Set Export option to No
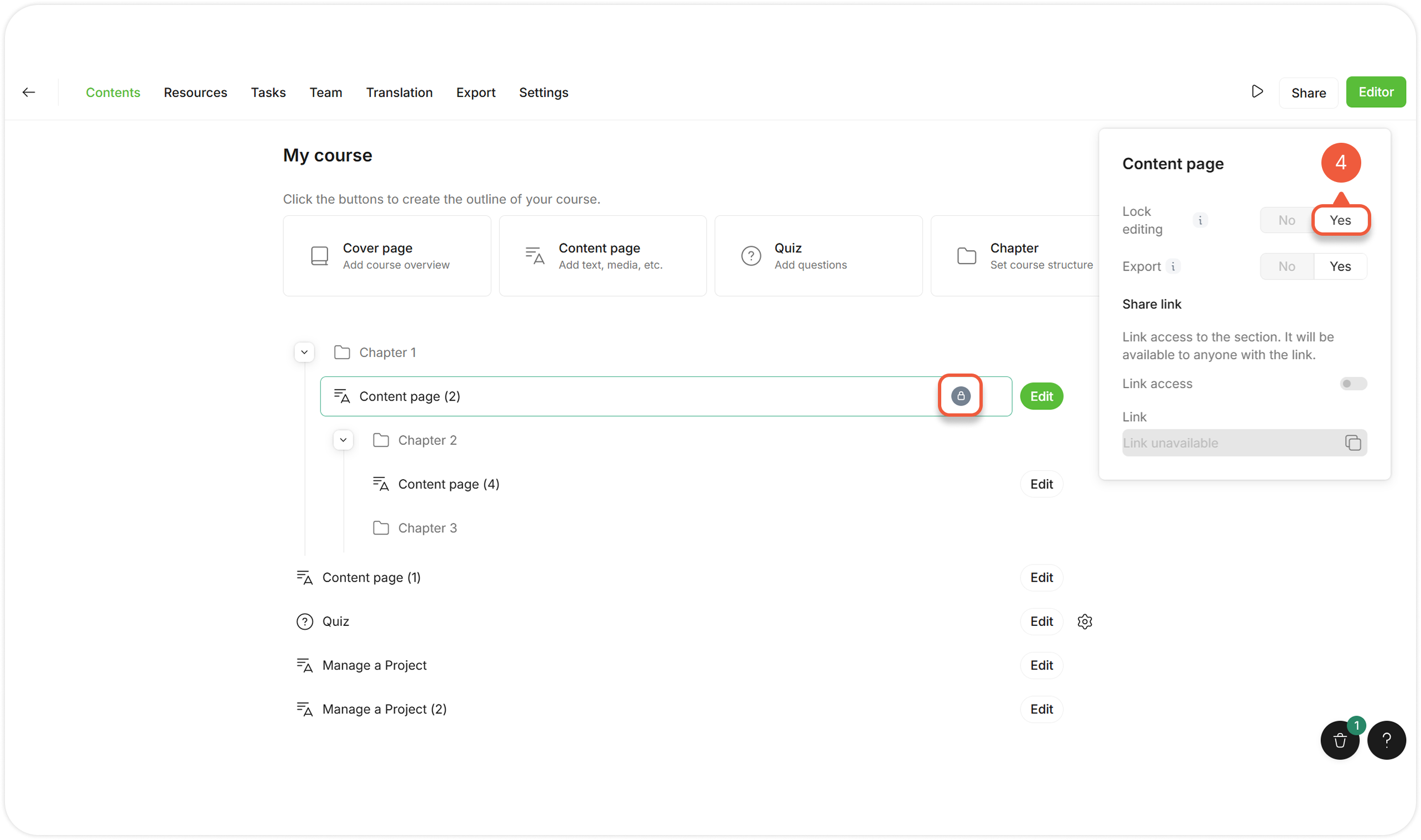 click(x=1287, y=267)
